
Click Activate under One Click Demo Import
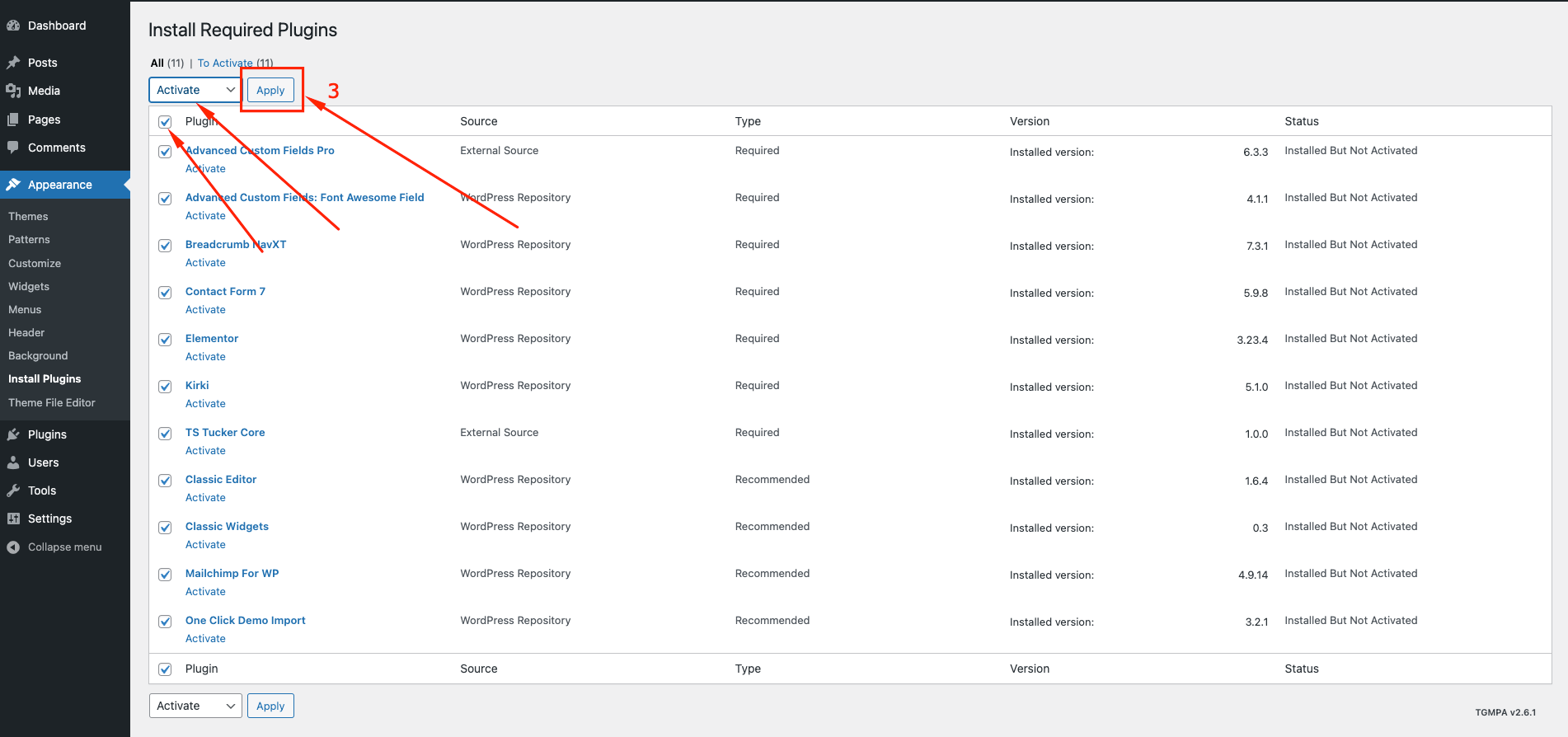pos(205,638)
